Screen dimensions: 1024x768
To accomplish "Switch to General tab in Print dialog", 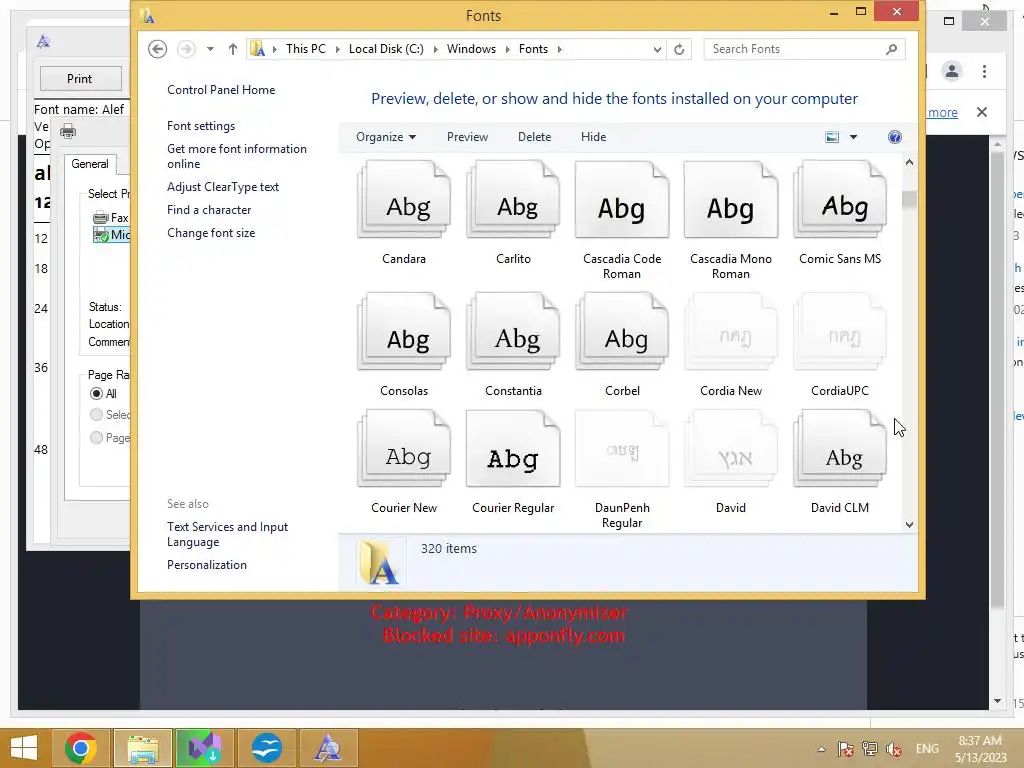I will pos(90,164).
